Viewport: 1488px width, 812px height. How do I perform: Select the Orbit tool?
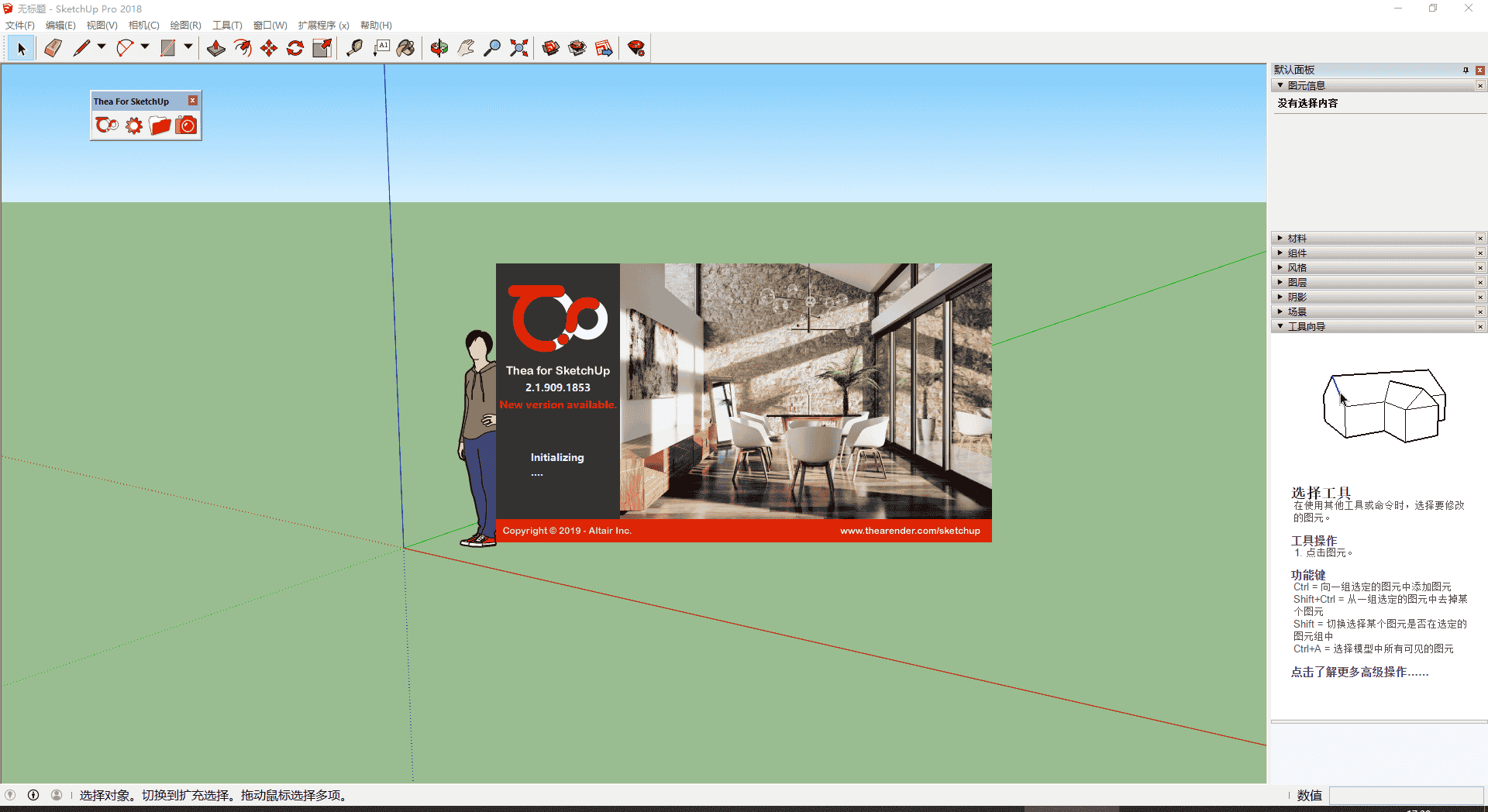coord(439,49)
